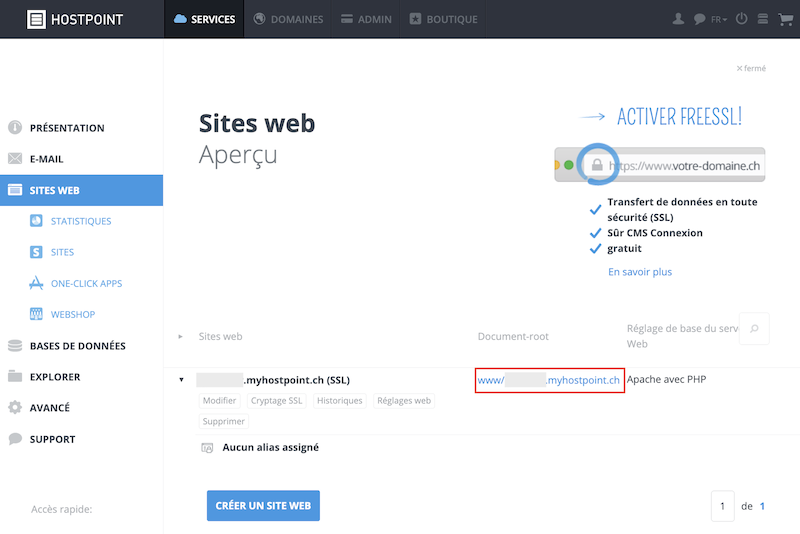Click the Sites S icon
The height and width of the screenshot is (534, 800).
(36, 252)
